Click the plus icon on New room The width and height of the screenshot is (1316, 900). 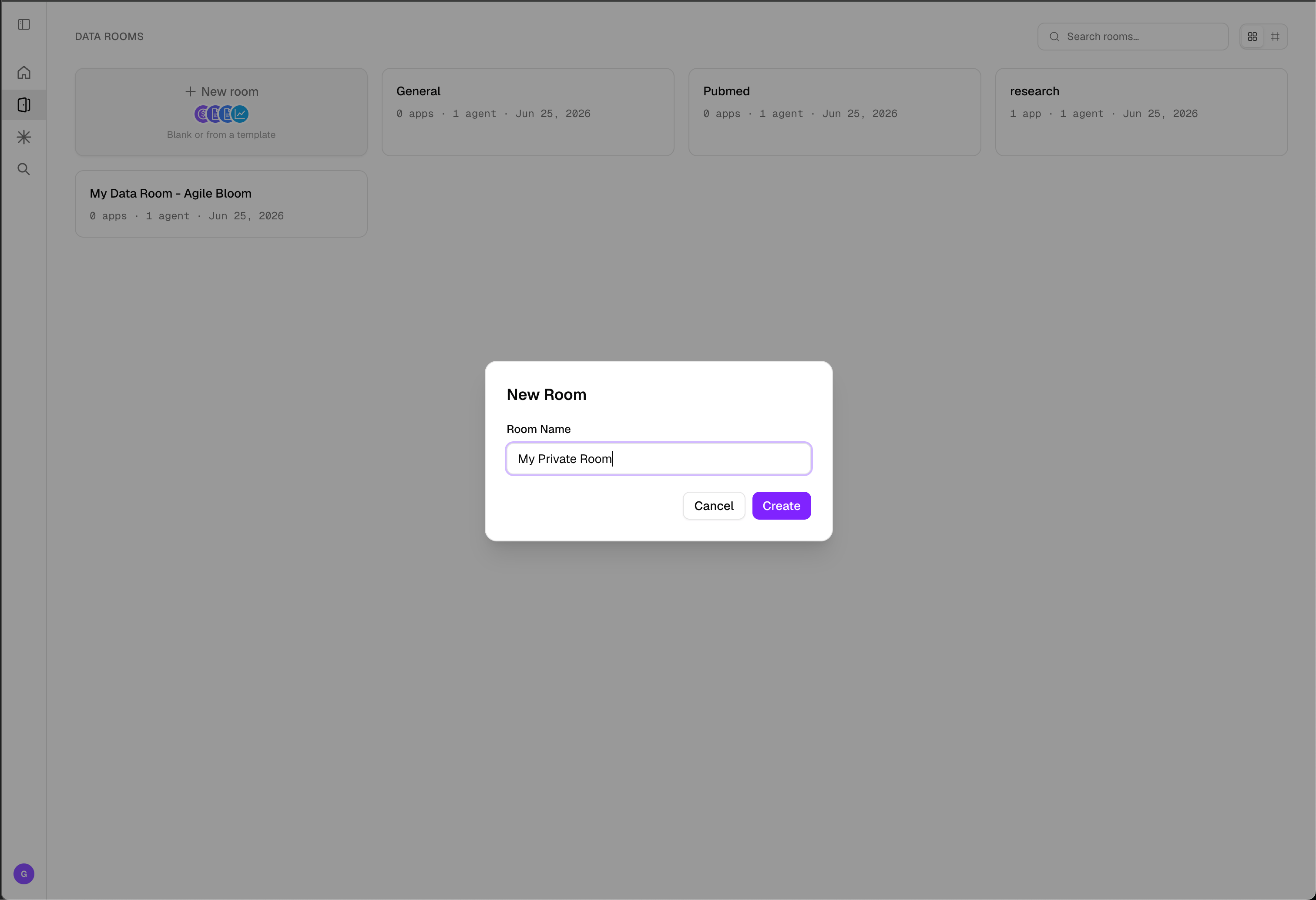point(190,91)
